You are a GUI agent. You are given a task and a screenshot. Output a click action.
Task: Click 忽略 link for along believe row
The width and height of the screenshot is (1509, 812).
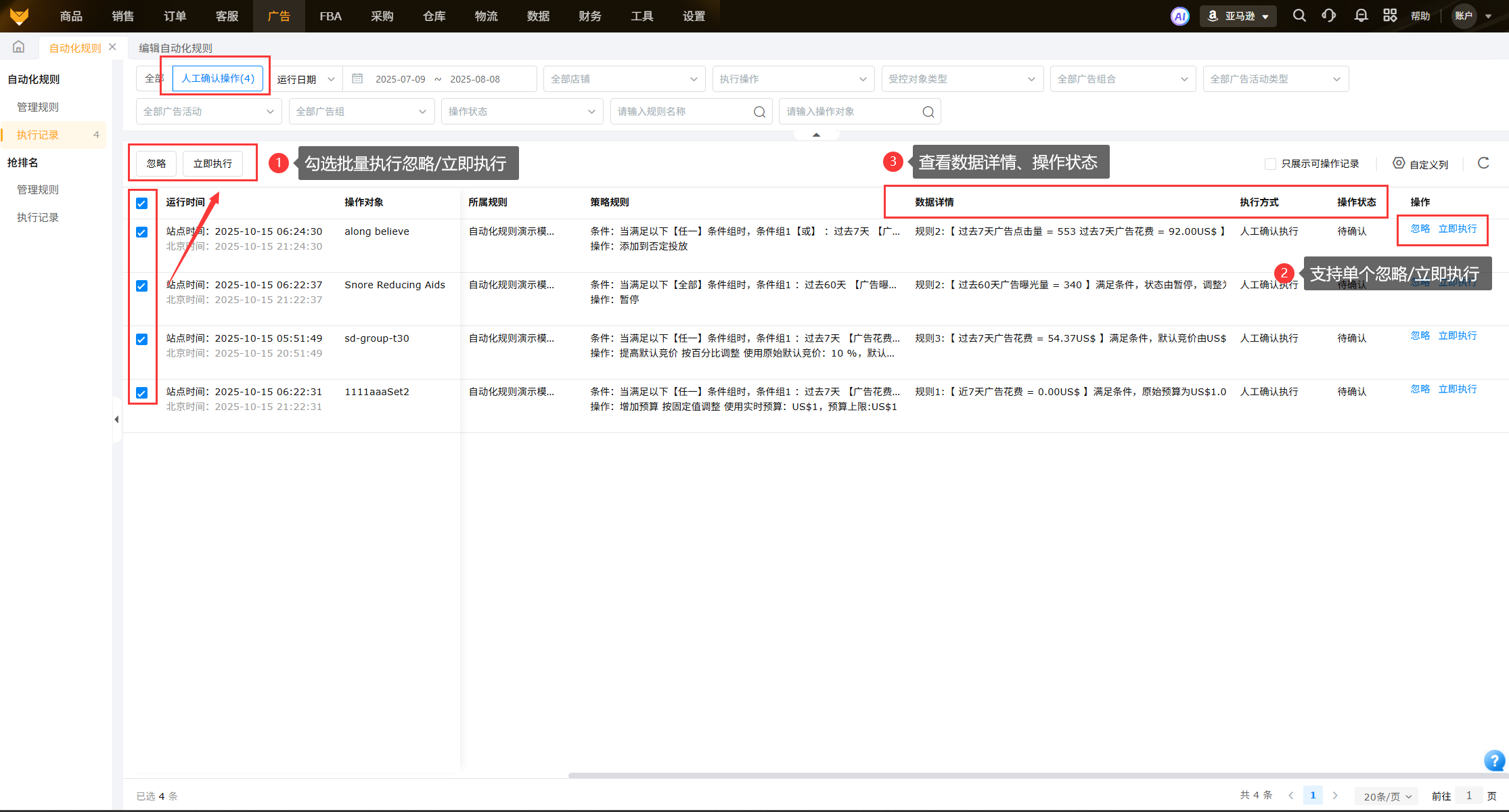tap(1420, 229)
